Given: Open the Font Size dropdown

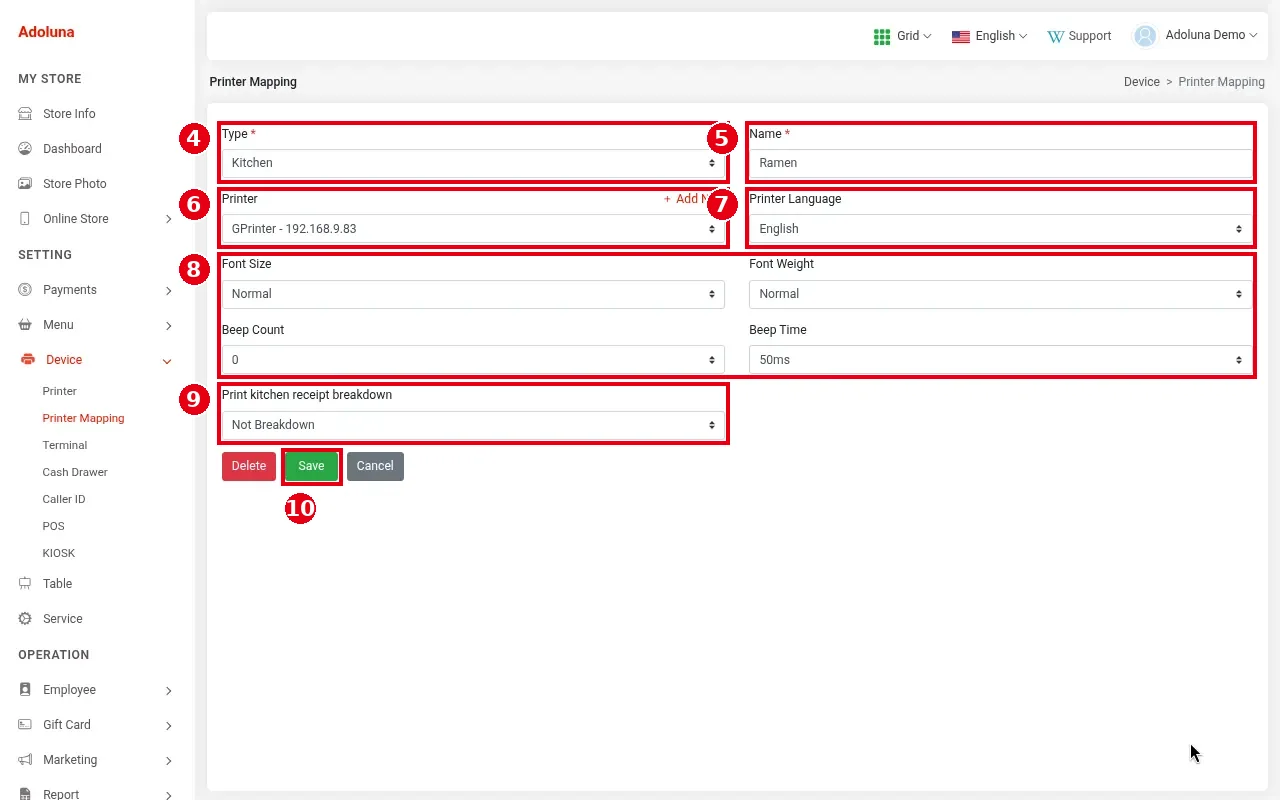Looking at the screenshot, I should 473,294.
